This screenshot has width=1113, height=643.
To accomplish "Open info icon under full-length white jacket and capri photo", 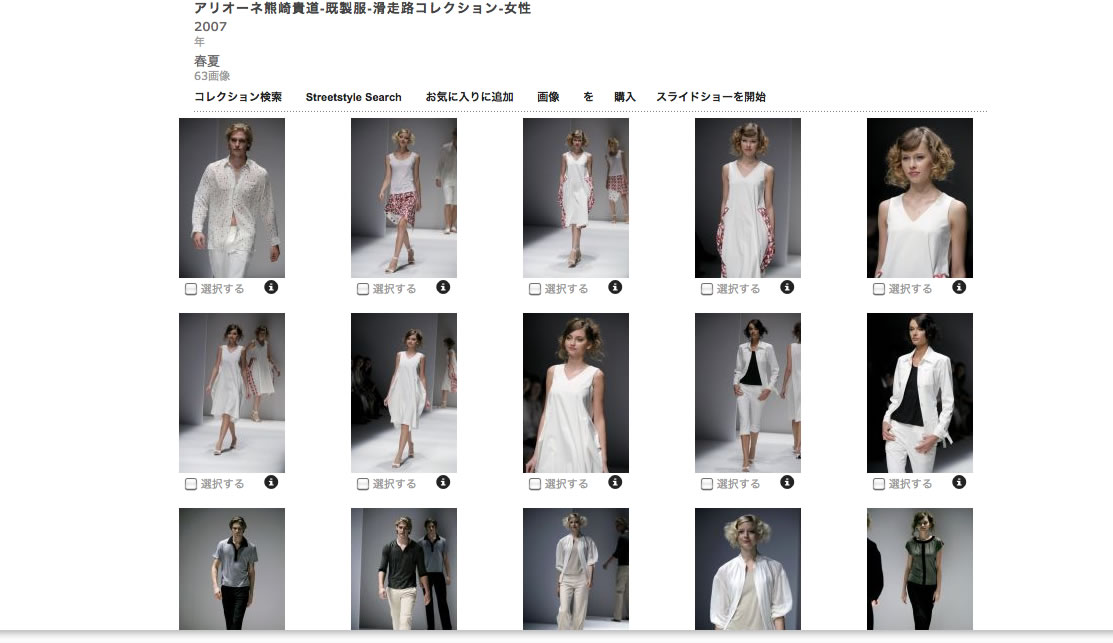I will pos(786,483).
